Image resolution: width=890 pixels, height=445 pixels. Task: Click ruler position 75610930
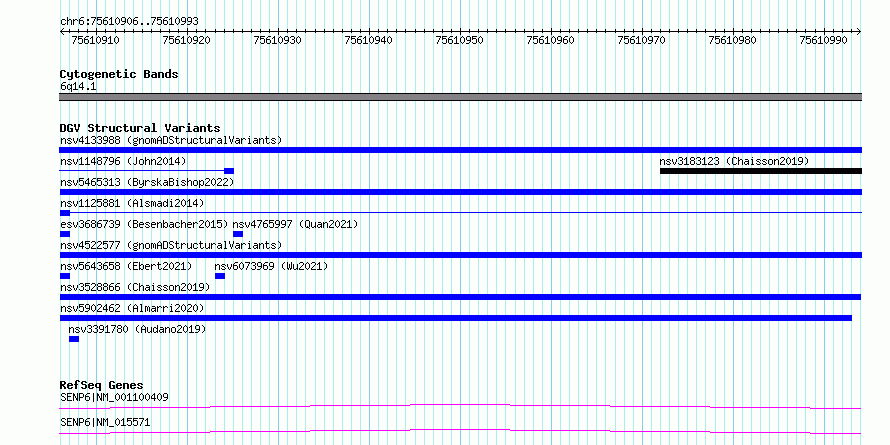tap(278, 40)
